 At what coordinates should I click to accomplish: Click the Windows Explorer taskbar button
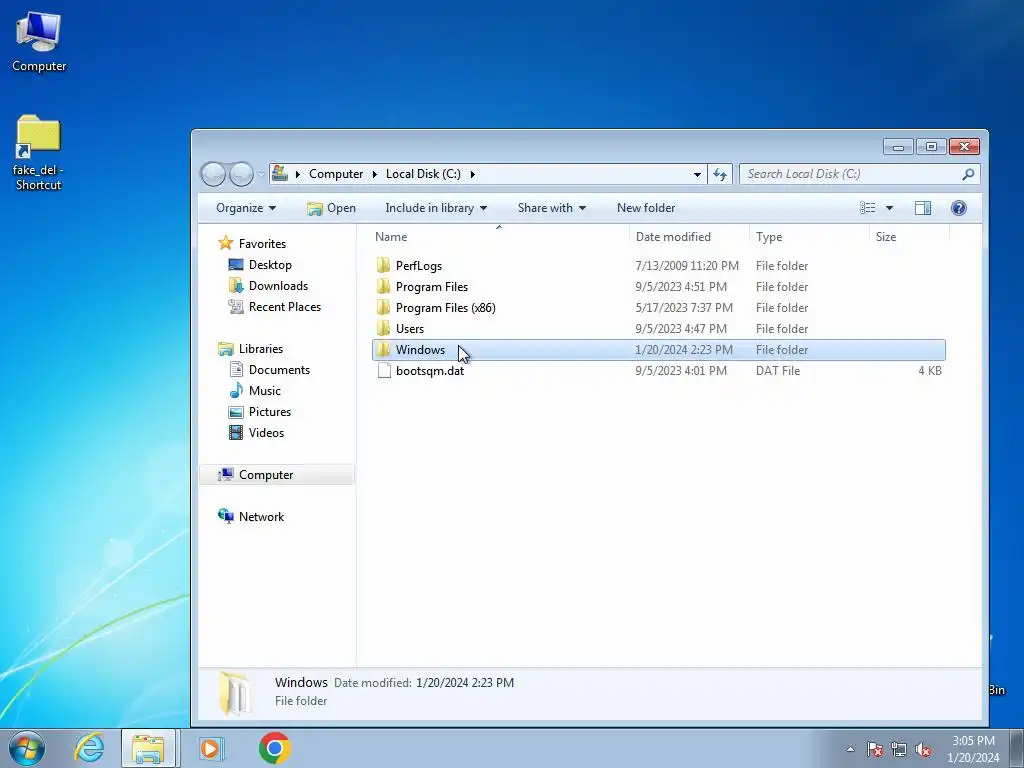[148, 748]
